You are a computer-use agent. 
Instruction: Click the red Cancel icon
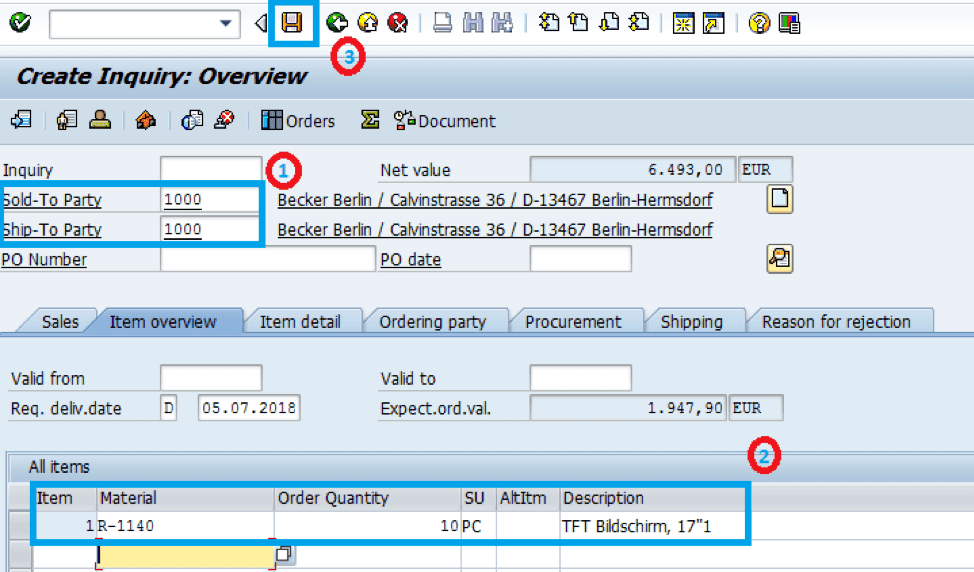tap(398, 23)
